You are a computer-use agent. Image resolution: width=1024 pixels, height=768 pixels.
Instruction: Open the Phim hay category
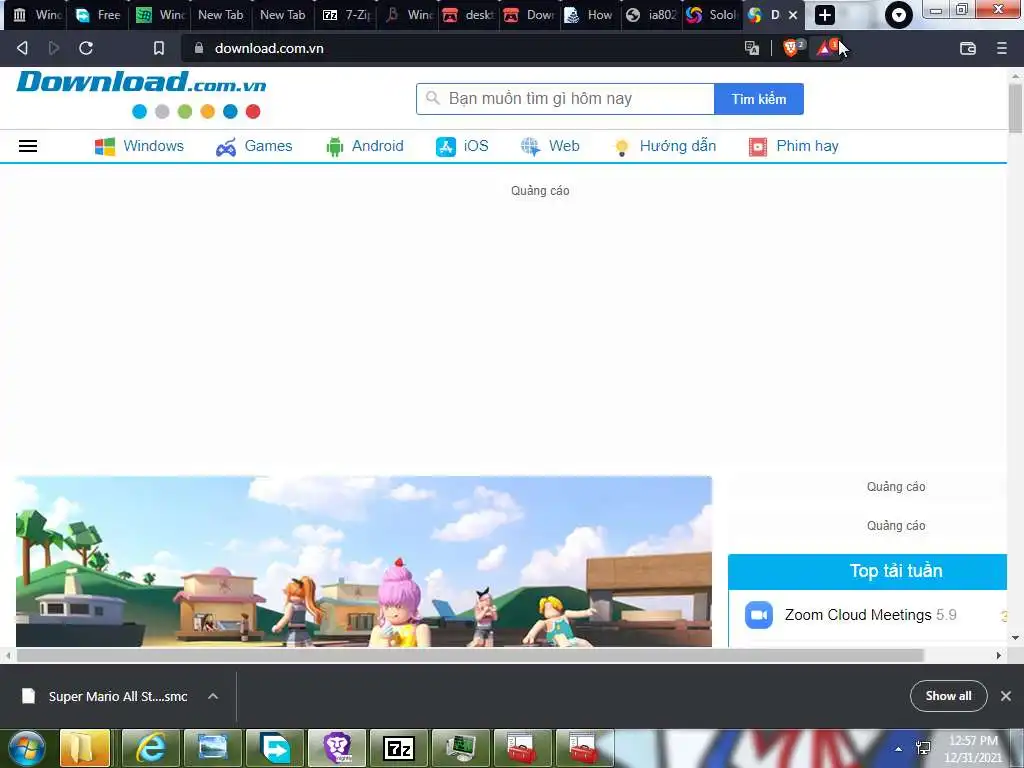(793, 146)
